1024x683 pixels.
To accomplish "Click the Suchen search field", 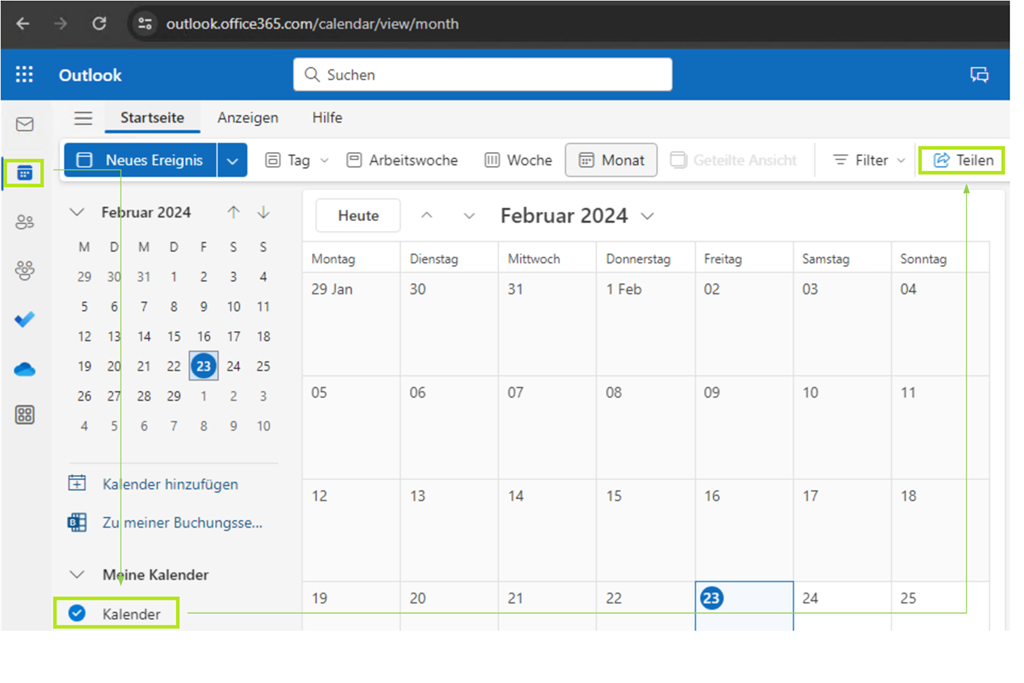I will 482,75.
